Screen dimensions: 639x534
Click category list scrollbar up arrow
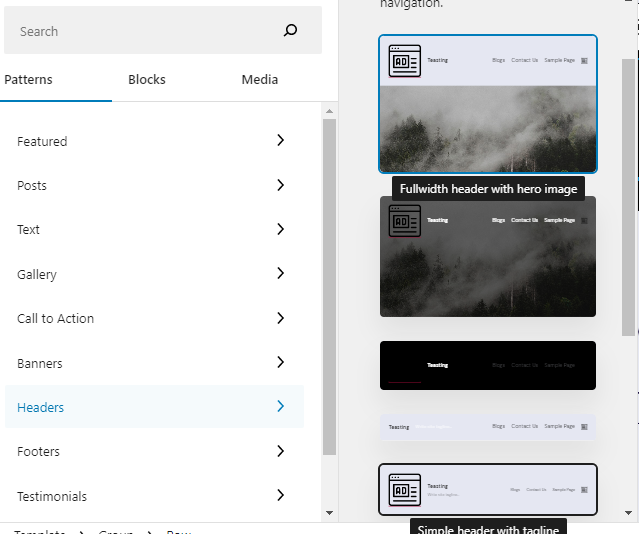(330, 111)
